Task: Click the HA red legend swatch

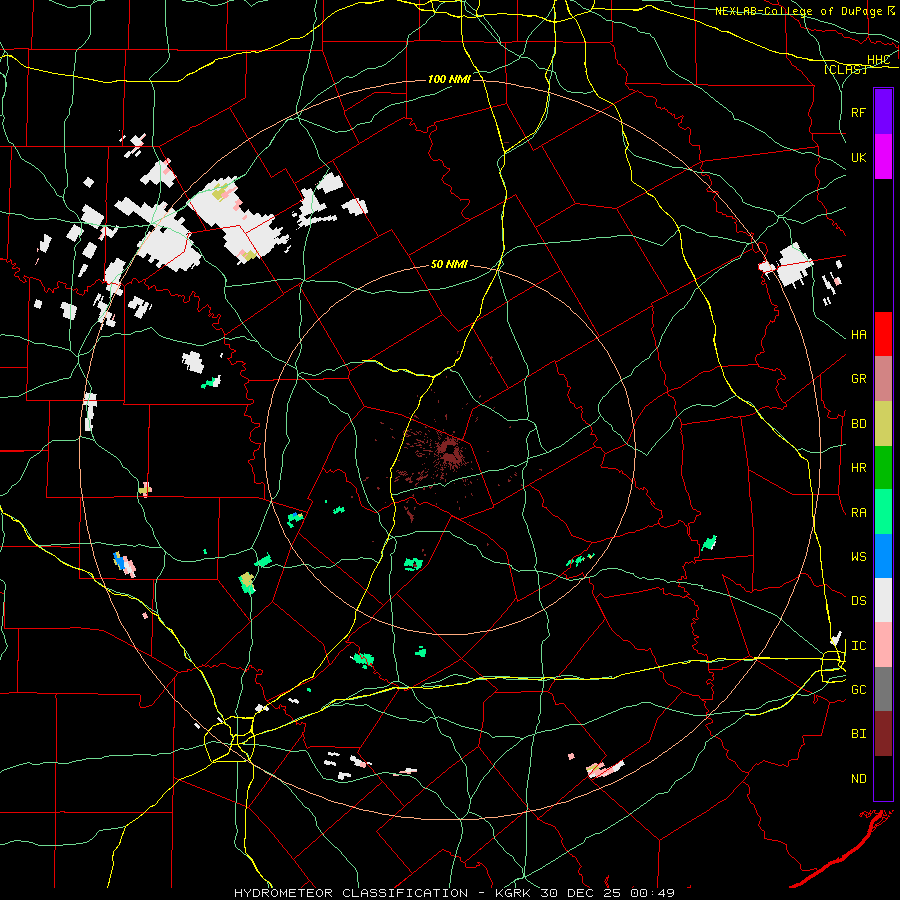Action: point(883,334)
